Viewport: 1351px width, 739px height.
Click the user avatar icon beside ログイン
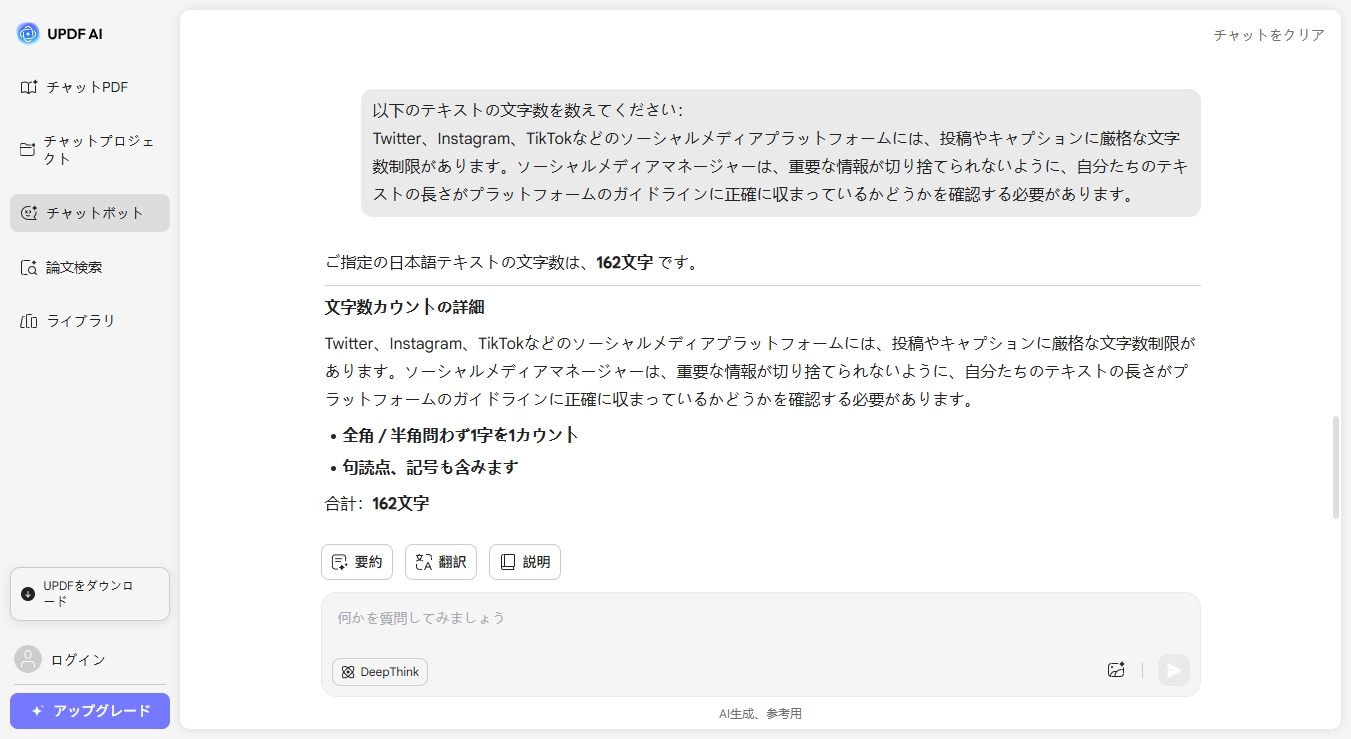[28, 659]
